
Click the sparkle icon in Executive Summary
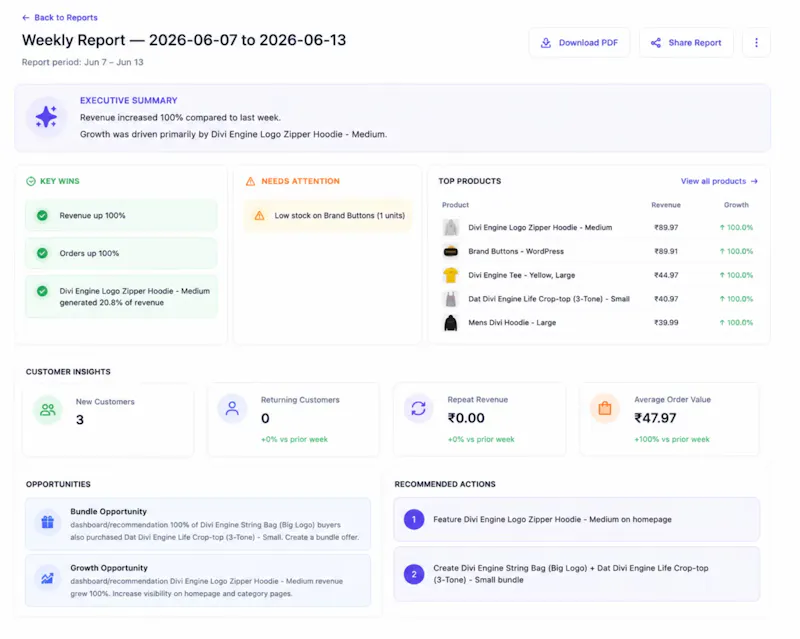(46, 117)
